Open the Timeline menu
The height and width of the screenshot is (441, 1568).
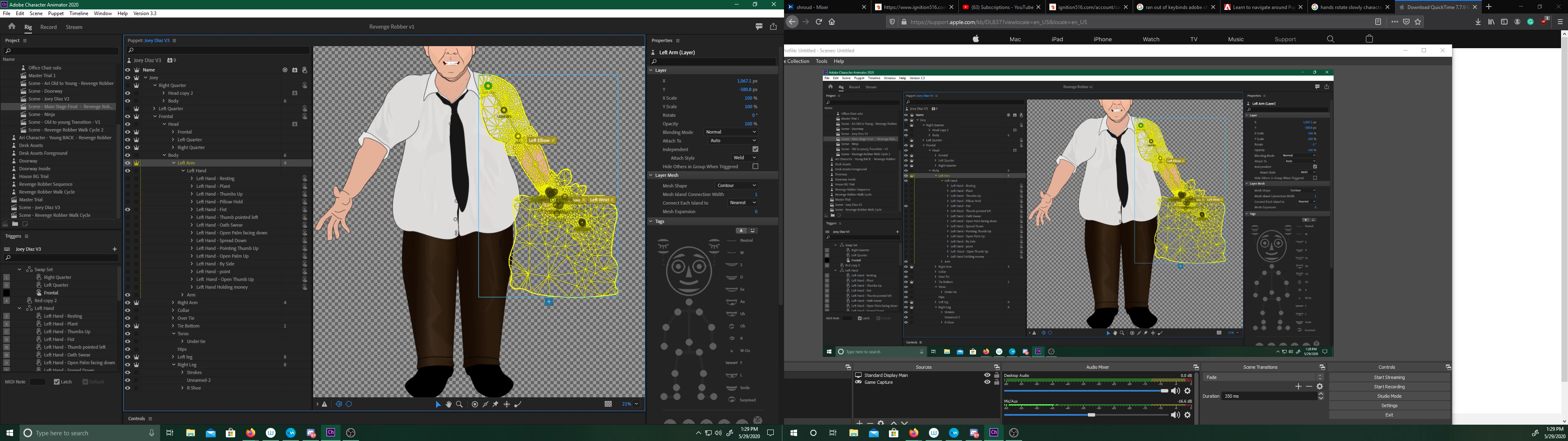coord(78,13)
